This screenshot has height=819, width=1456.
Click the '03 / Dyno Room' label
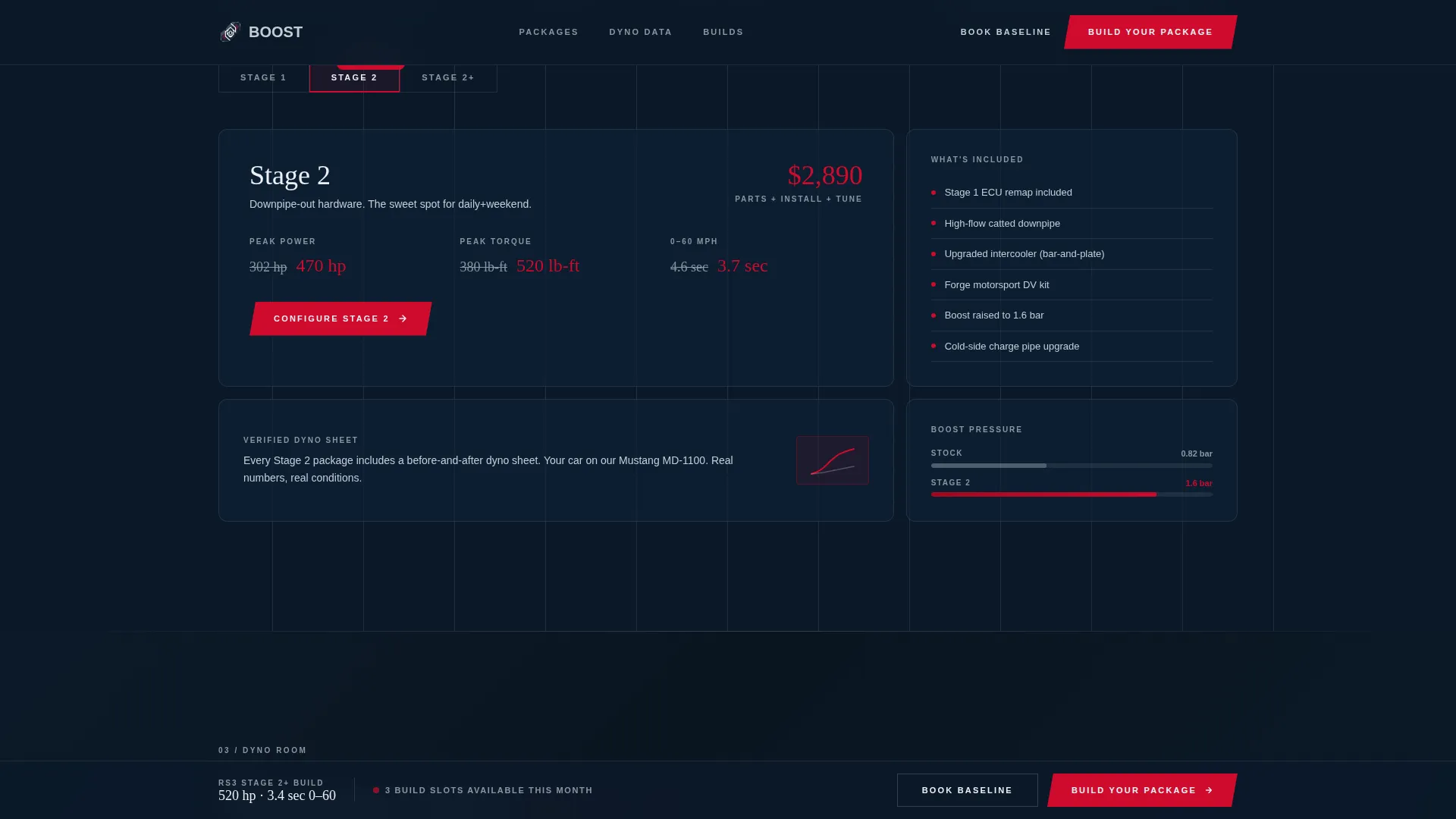pos(262,750)
